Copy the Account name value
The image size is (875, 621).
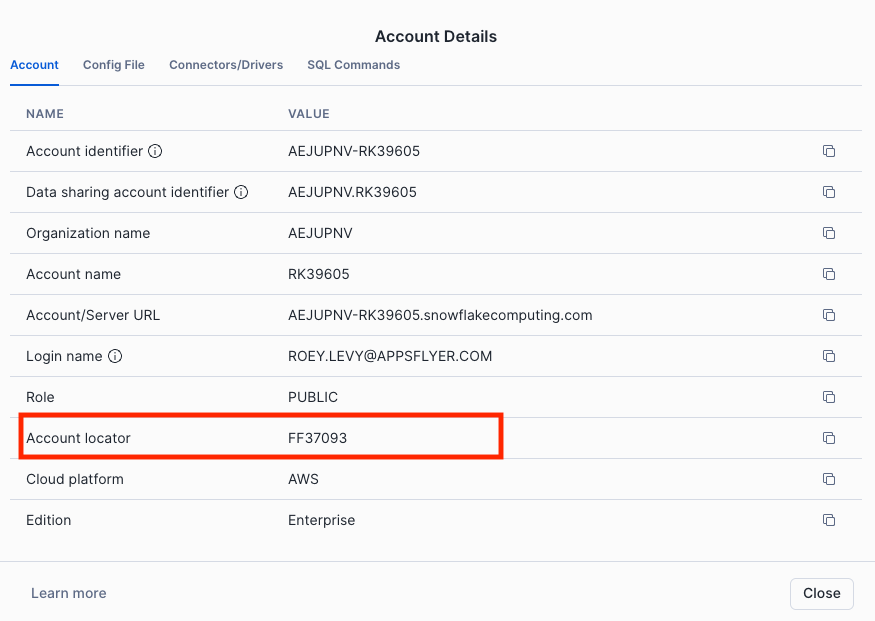coord(828,274)
